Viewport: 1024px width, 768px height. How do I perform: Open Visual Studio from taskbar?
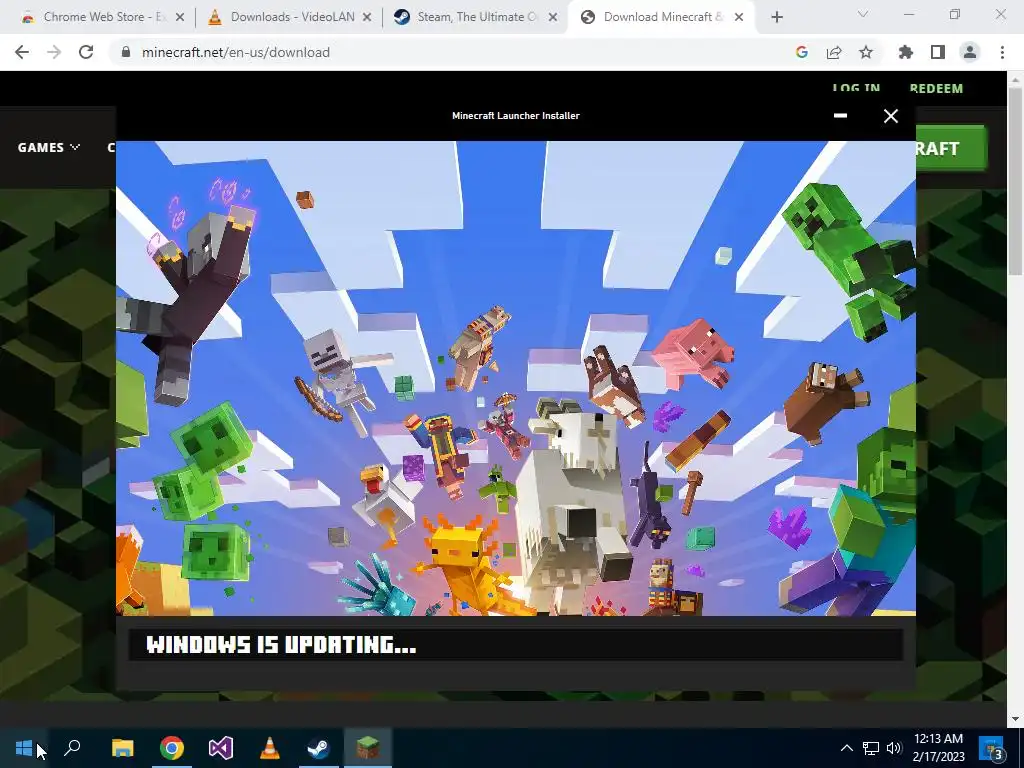(x=221, y=748)
